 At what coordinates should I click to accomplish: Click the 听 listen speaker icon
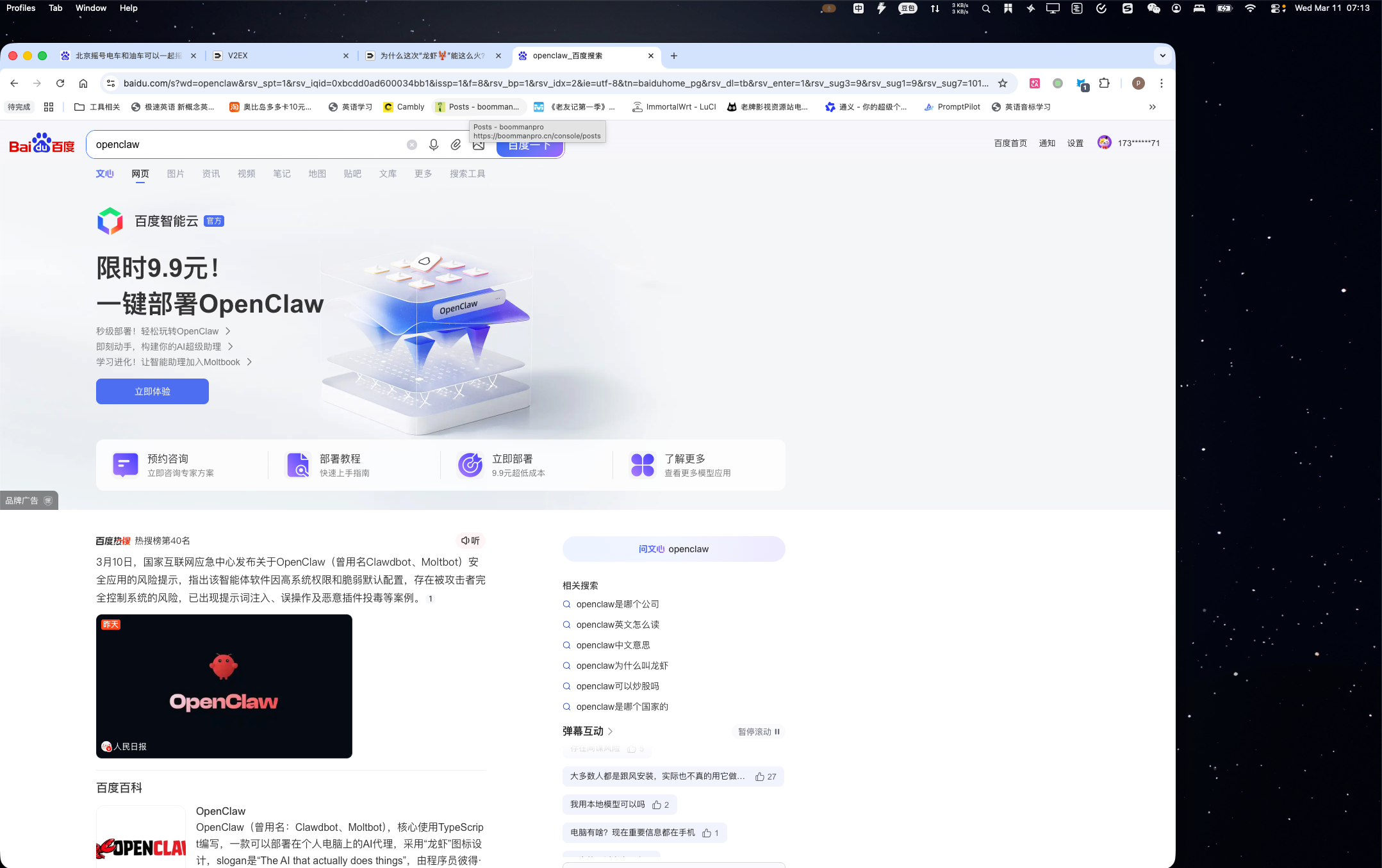470,541
